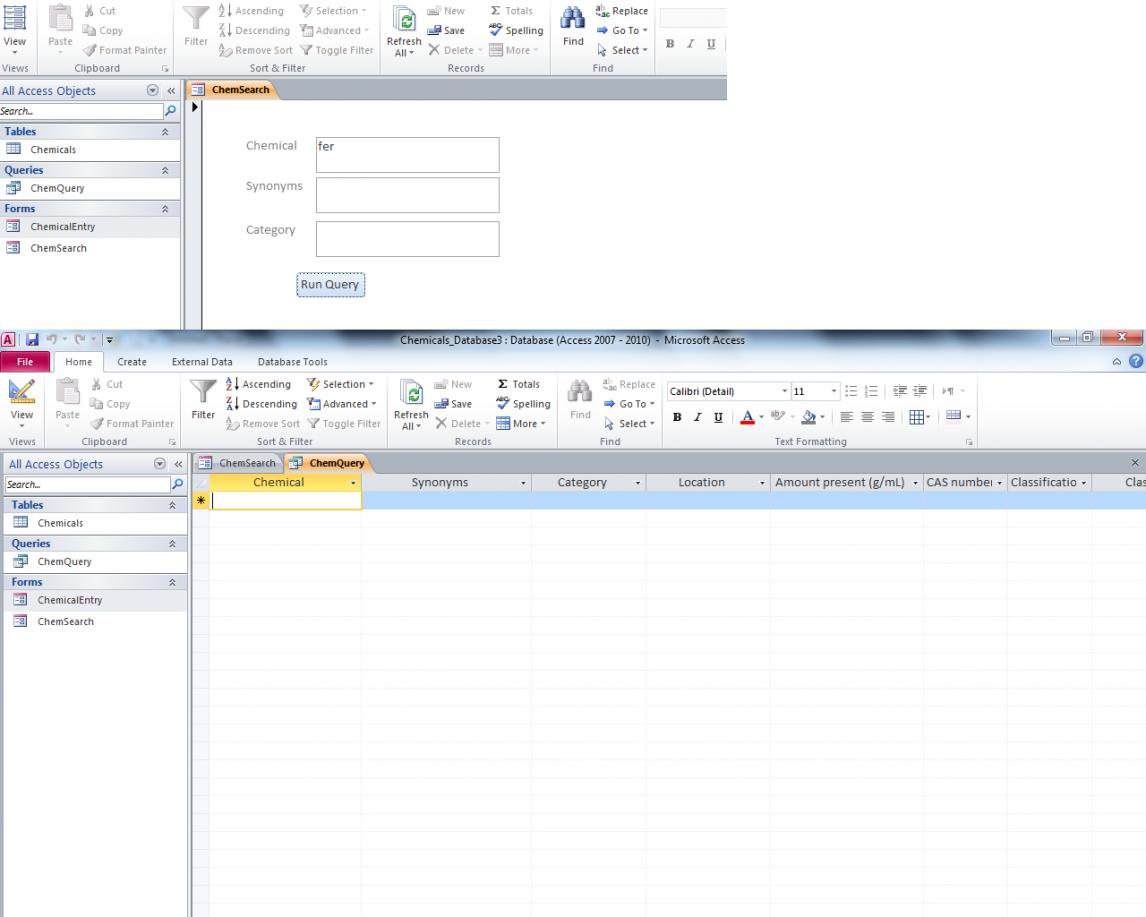Click font color A swatch button
Image resolution: width=1146 pixels, height=917 pixels.
[747, 417]
